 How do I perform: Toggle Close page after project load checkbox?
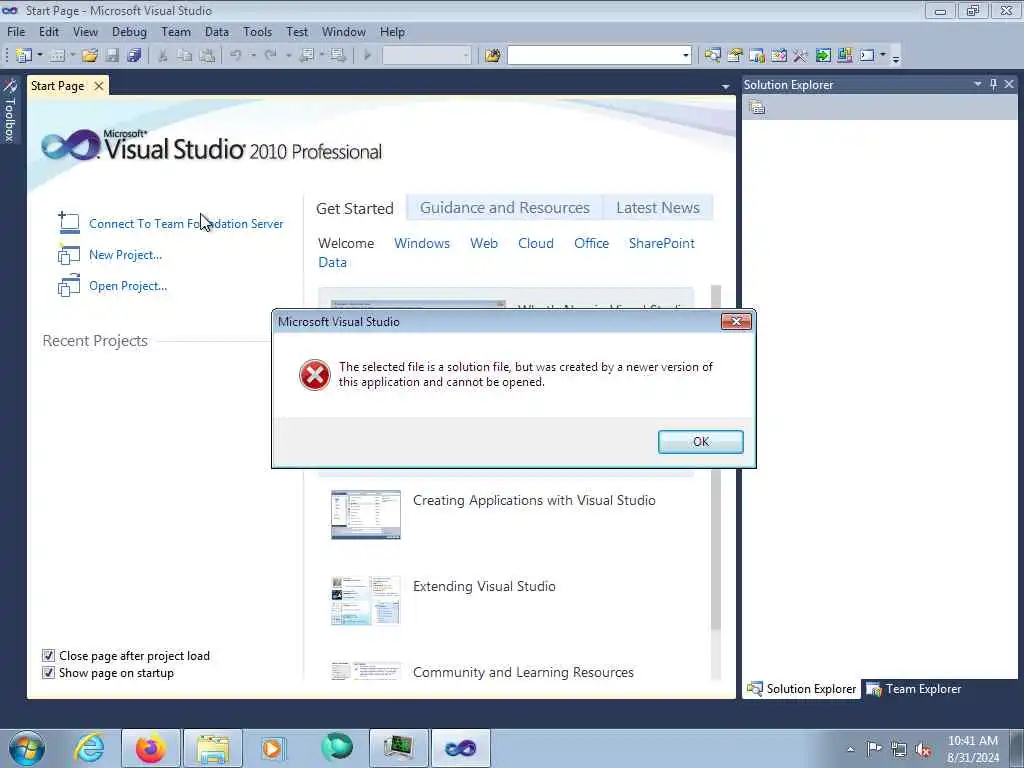tap(48, 656)
